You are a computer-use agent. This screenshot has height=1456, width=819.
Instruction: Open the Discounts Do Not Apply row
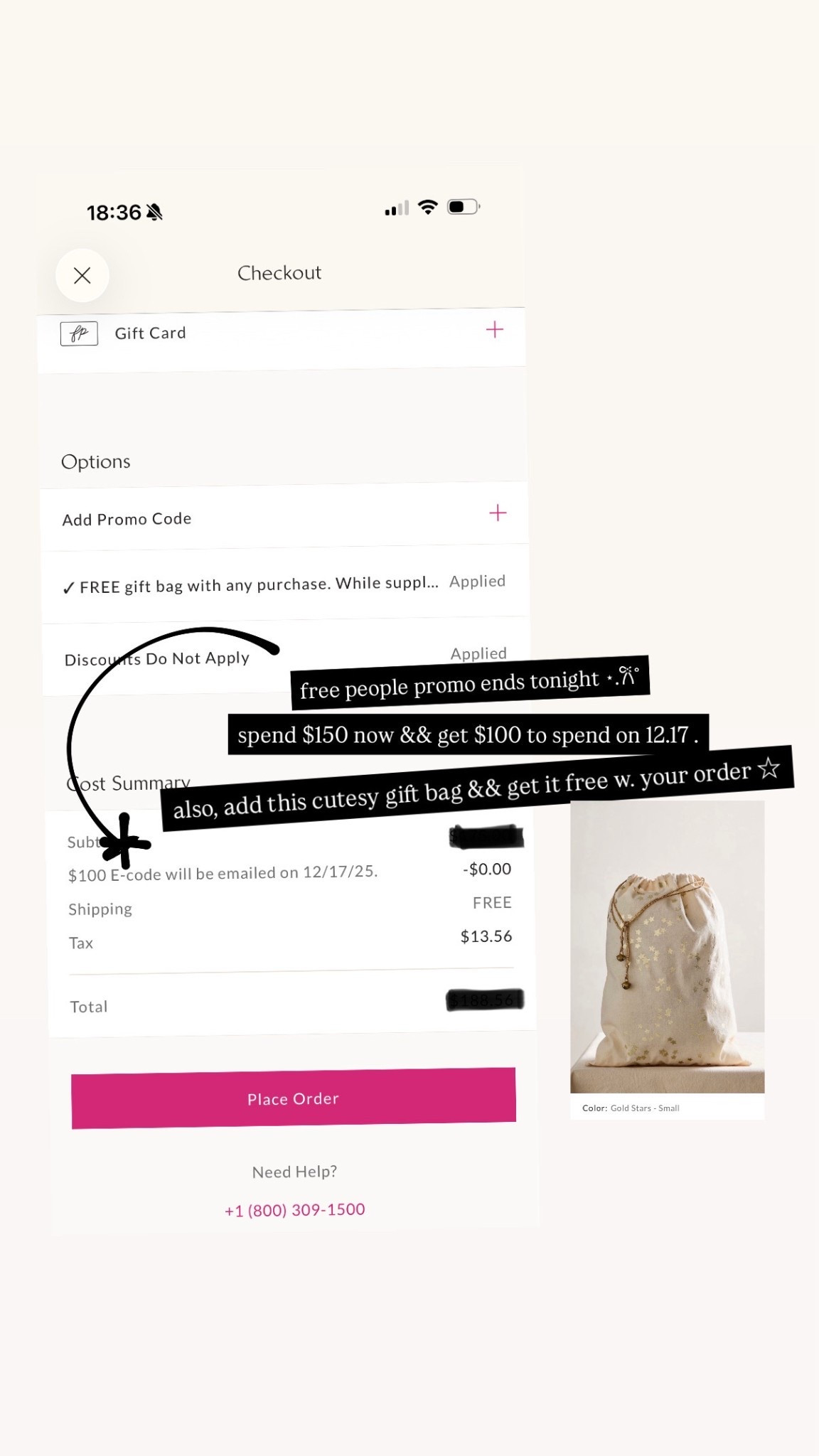click(285, 658)
